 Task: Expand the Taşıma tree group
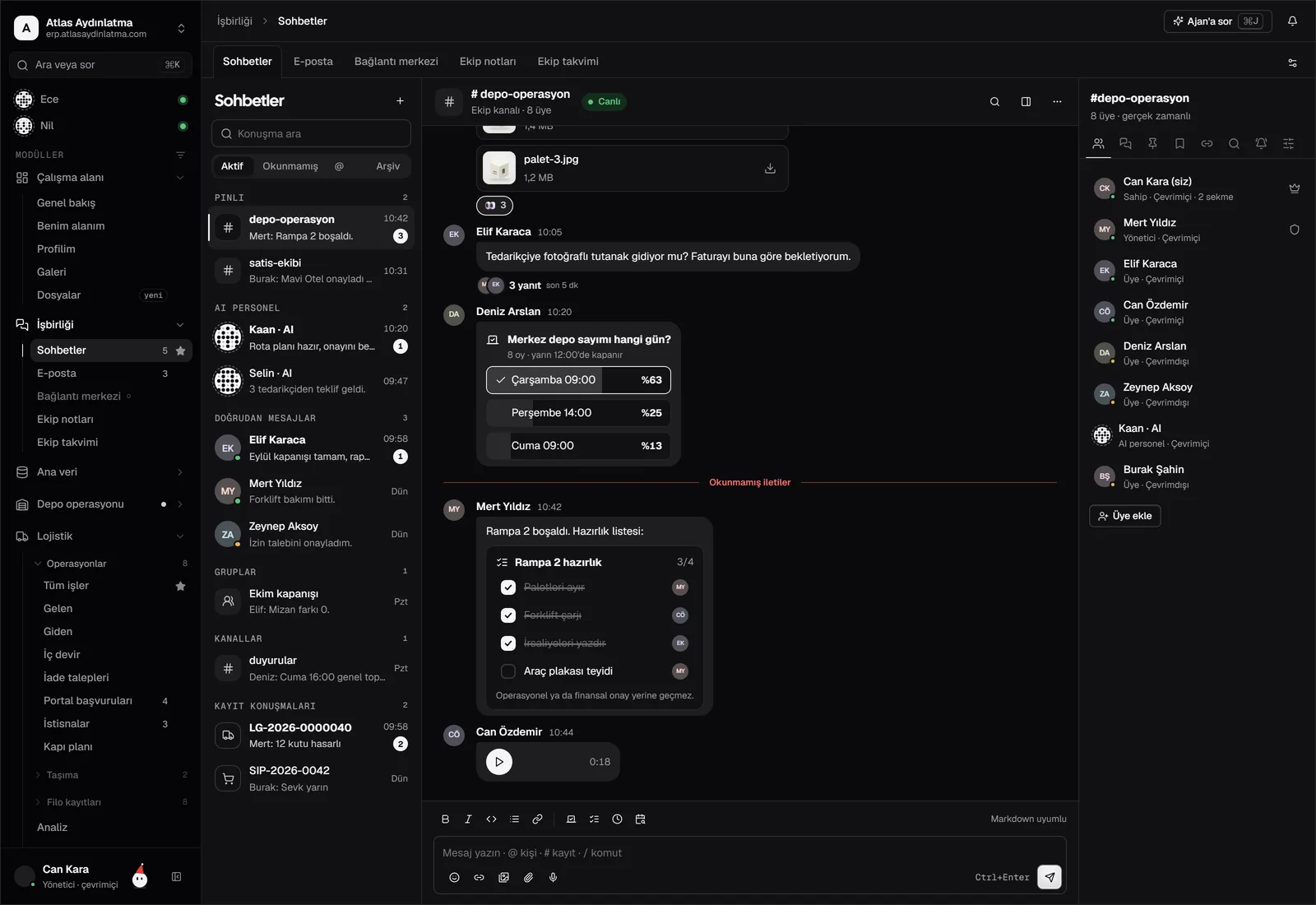pos(38,775)
